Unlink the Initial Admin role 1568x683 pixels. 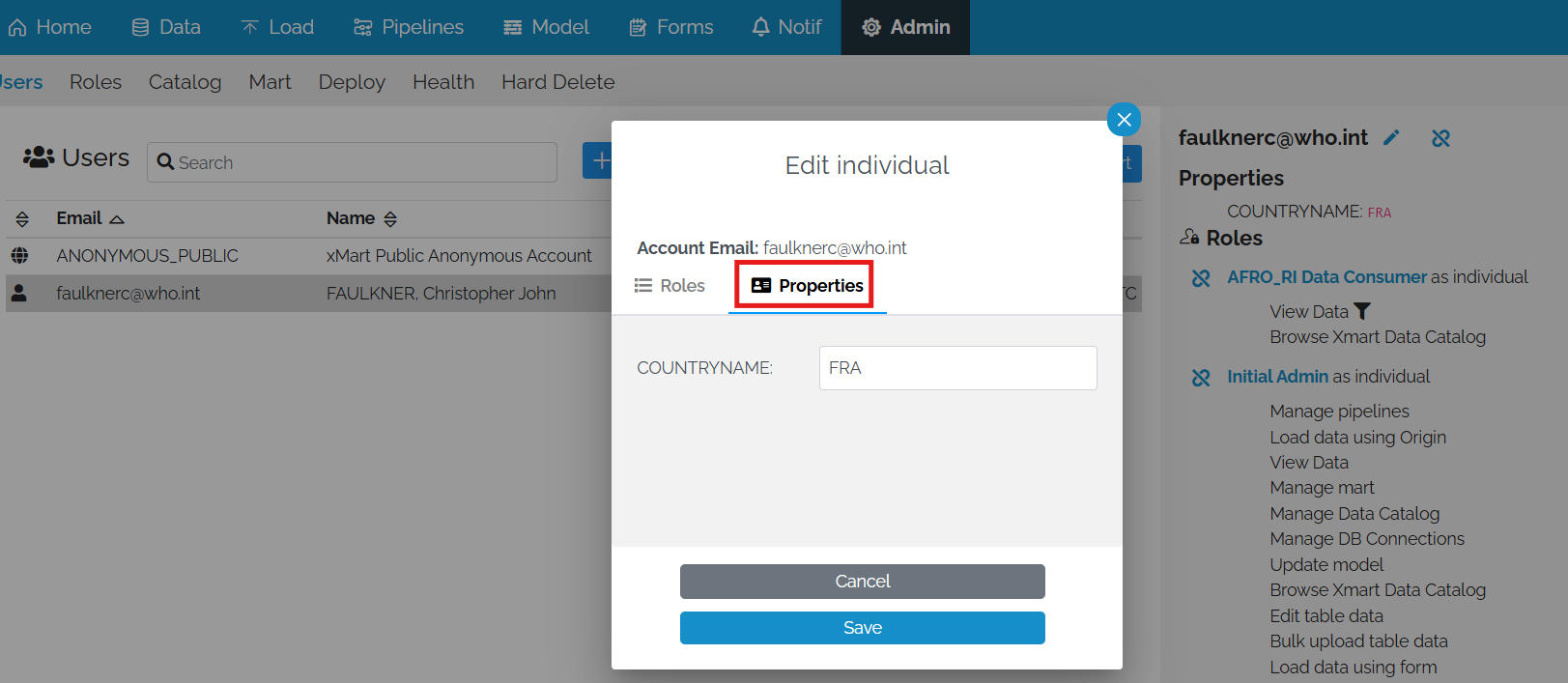pyautogui.click(x=1200, y=378)
